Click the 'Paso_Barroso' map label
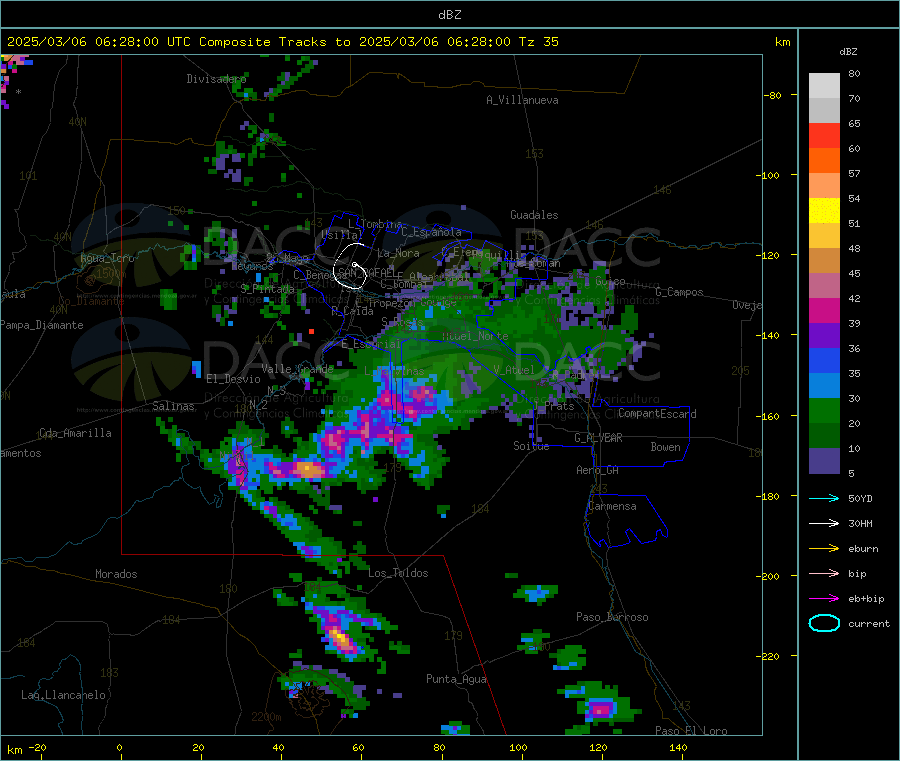Viewport: 900px width, 761px height. point(612,617)
